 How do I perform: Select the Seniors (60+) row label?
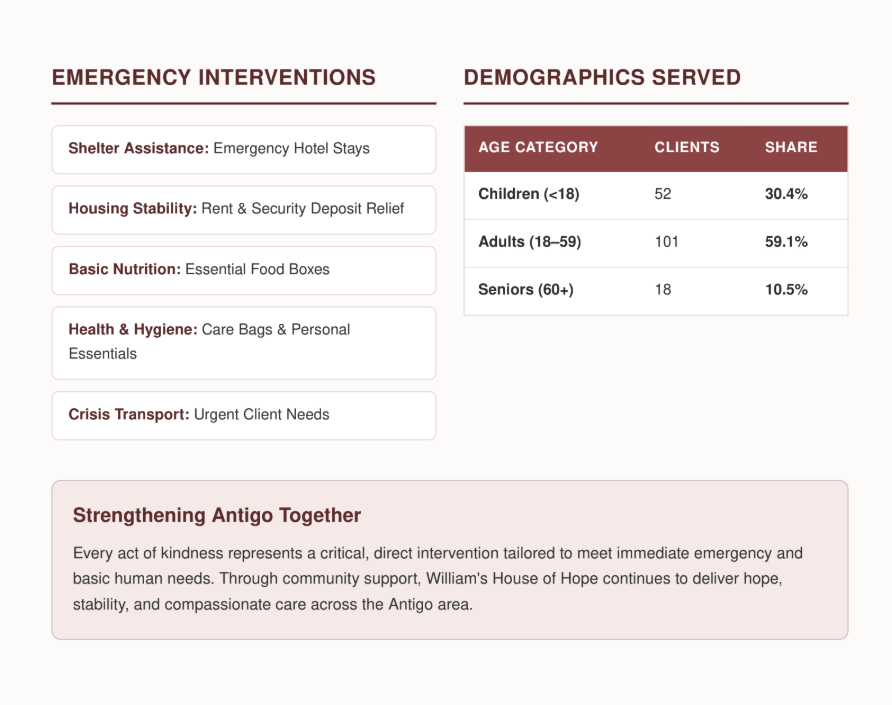(x=526, y=290)
